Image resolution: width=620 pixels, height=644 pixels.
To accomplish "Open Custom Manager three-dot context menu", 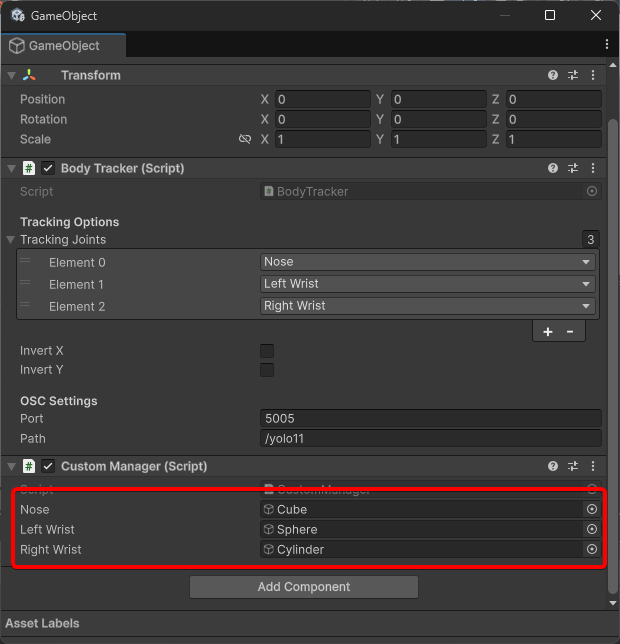I will coord(593,466).
